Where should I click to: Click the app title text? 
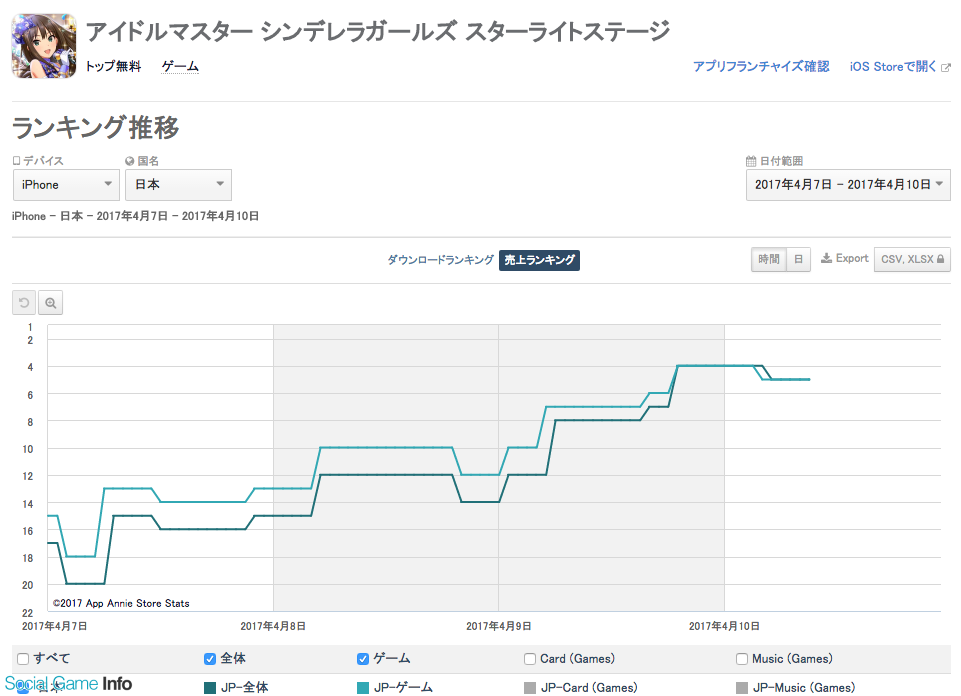pos(378,31)
